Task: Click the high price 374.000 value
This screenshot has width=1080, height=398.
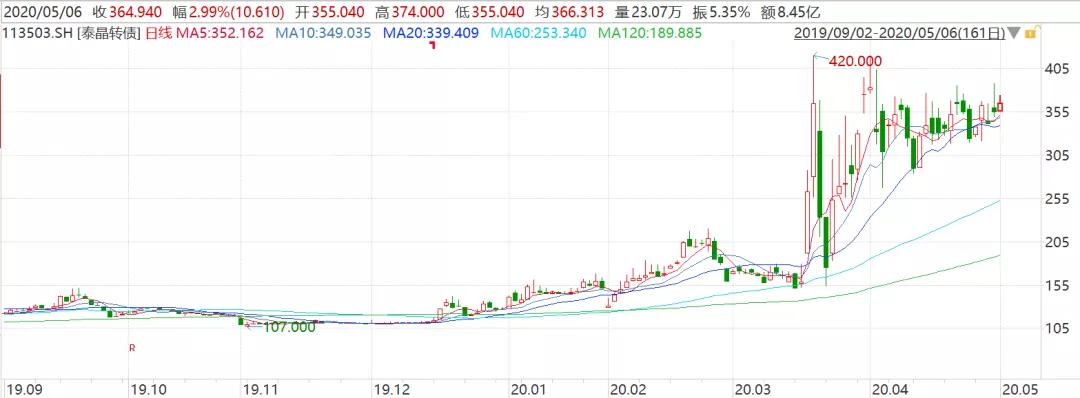Action: click(x=417, y=12)
